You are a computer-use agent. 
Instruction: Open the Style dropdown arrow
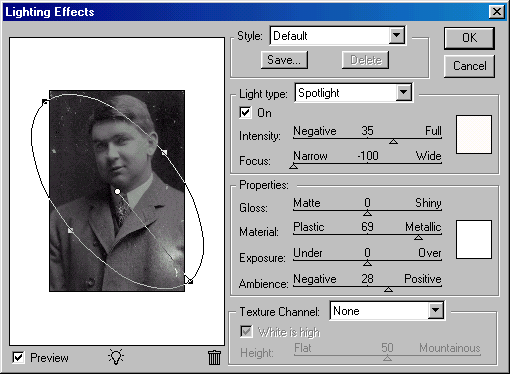click(396, 35)
